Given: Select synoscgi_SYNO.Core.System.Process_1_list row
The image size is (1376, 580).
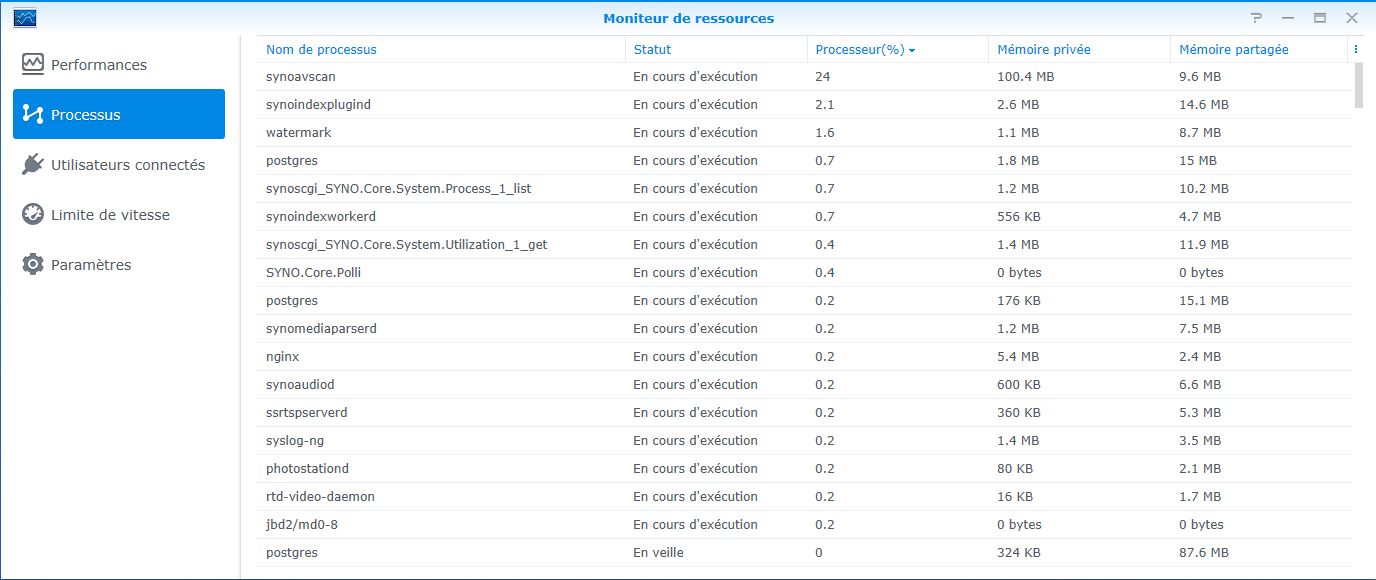Looking at the screenshot, I should (x=805, y=188).
